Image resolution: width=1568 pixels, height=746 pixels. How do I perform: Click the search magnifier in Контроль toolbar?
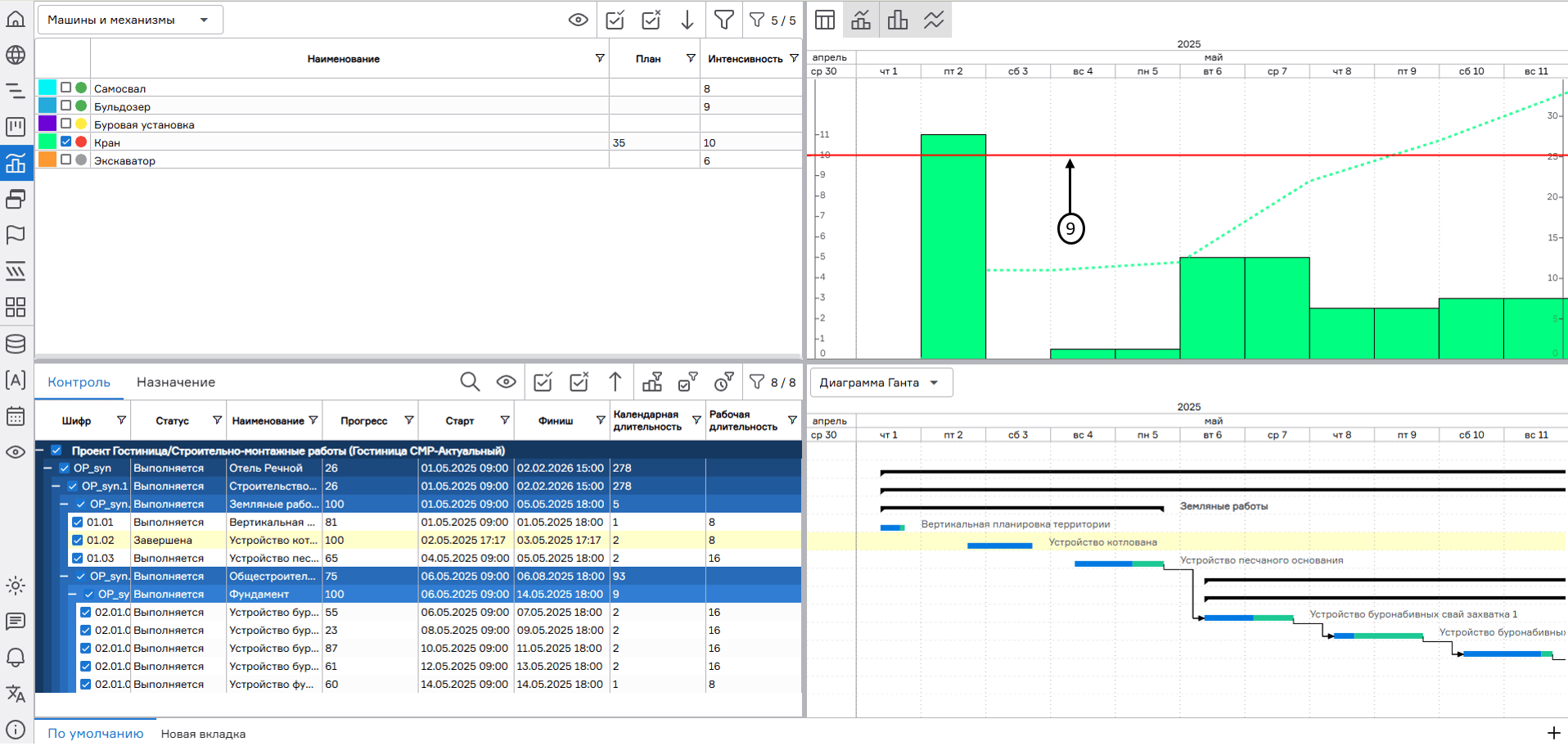click(470, 382)
